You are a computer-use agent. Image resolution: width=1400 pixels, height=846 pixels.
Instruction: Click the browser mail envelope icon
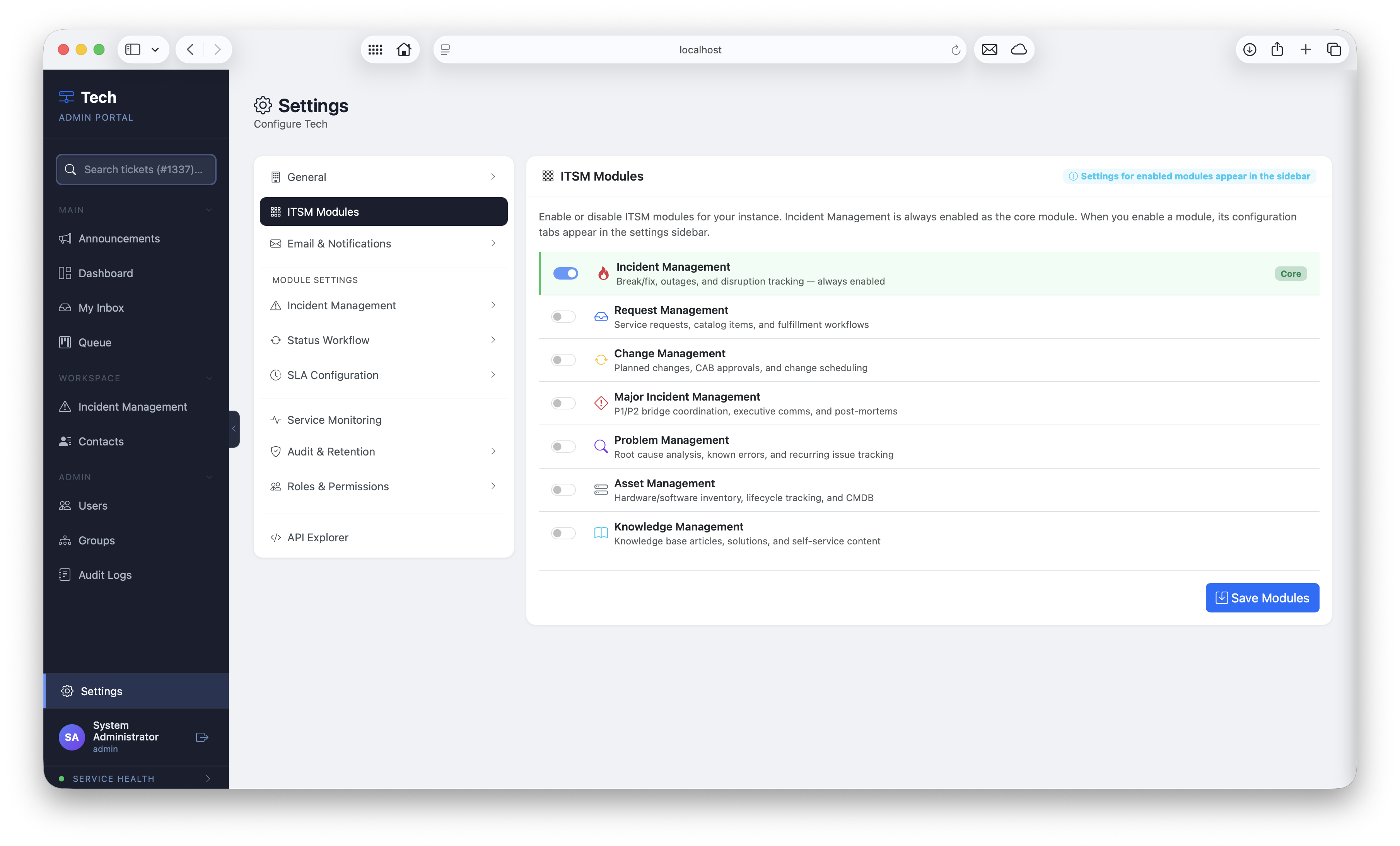(989, 49)
